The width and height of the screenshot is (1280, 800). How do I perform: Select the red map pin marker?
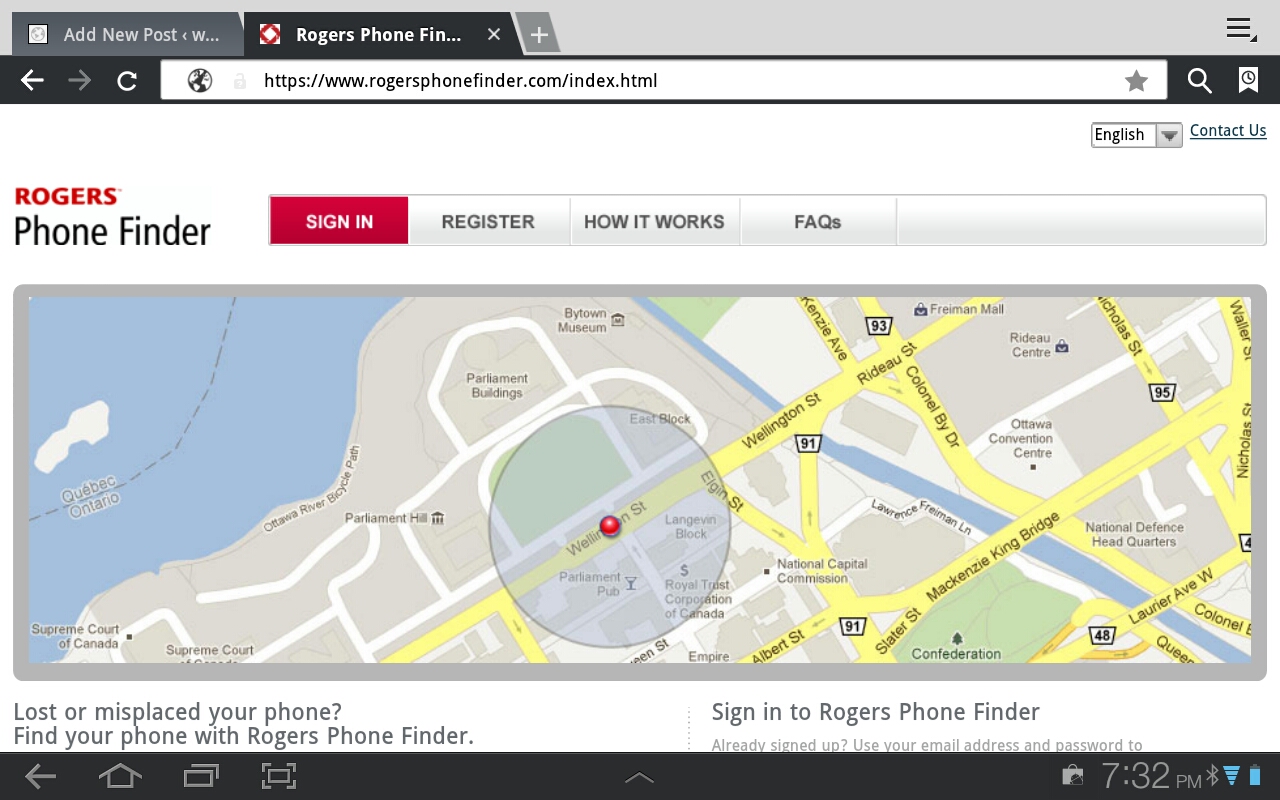(611, 525)
